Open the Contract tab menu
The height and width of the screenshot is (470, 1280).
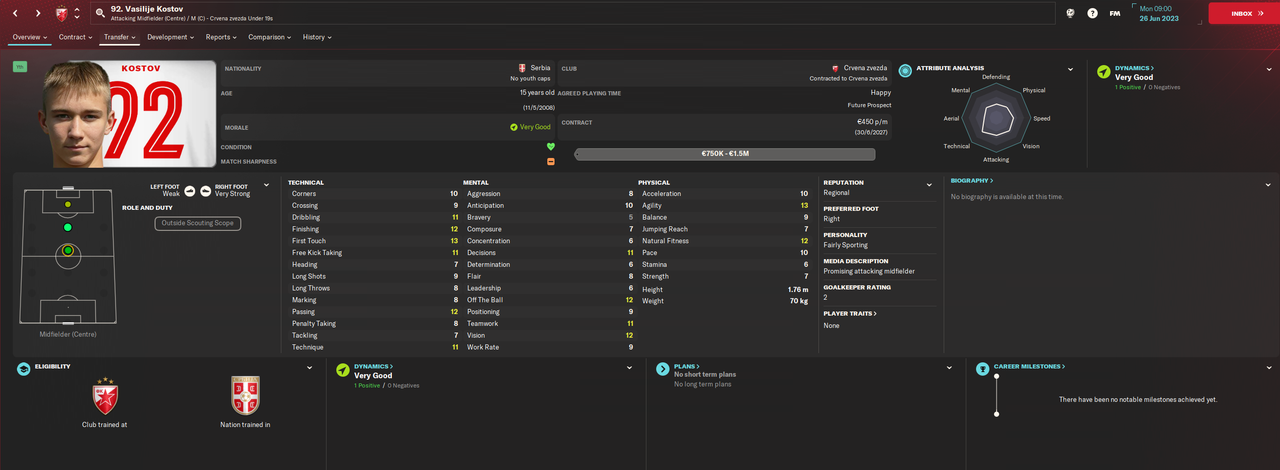point(76,37)
